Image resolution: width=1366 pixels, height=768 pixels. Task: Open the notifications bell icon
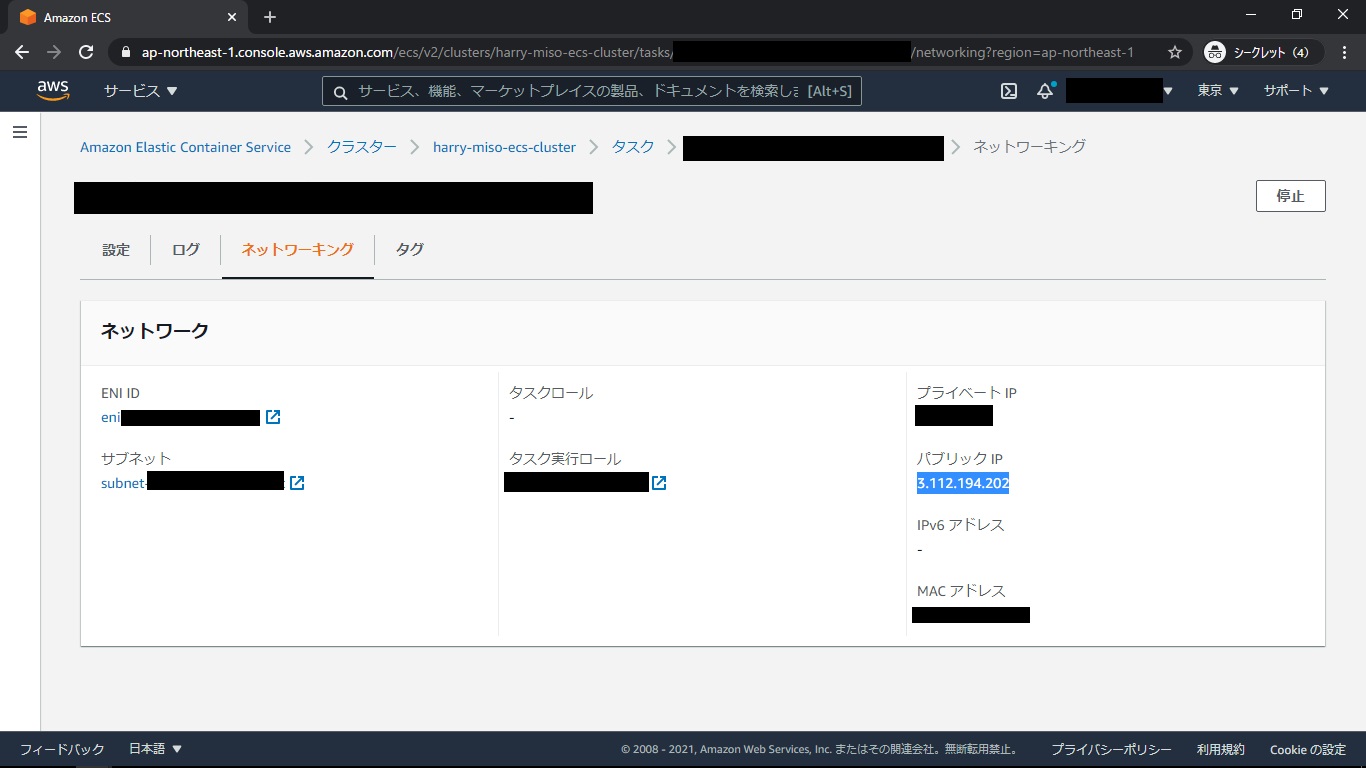1045,91
